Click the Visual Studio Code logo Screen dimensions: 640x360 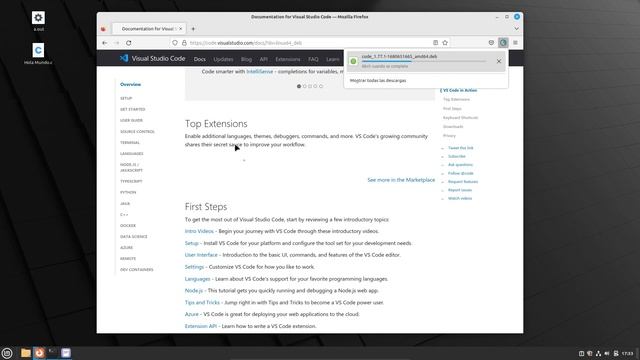[x=152, y=58]
